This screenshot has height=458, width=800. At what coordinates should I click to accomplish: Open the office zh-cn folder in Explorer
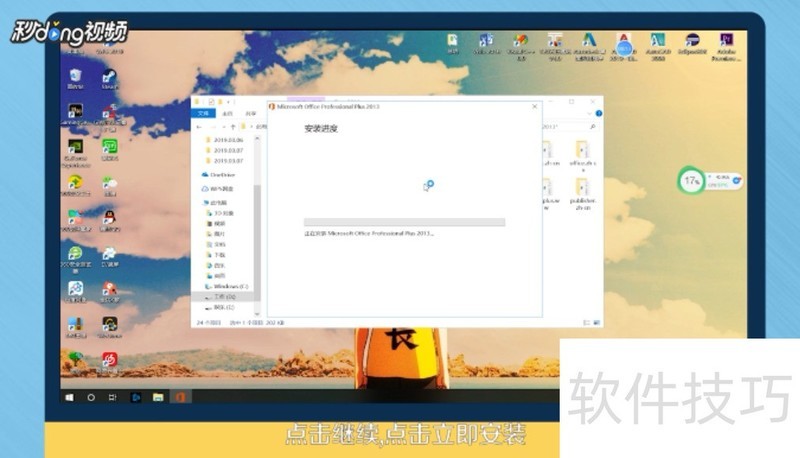coord(582,155)
